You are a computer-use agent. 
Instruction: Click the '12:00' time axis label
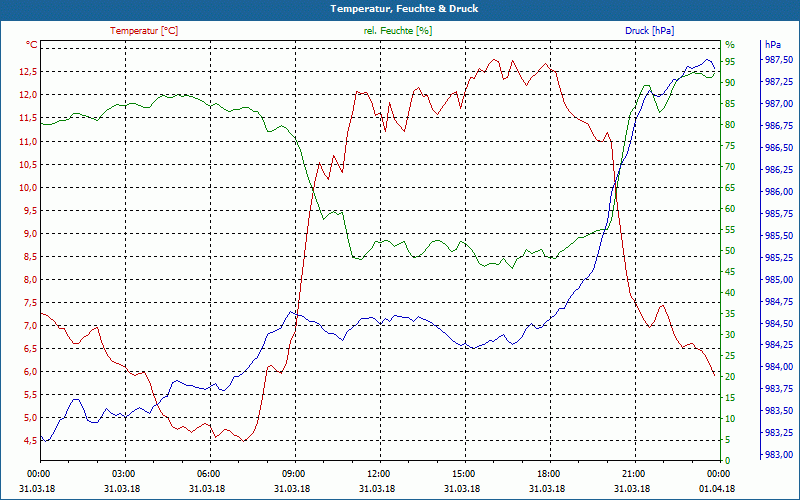[378, 473]
